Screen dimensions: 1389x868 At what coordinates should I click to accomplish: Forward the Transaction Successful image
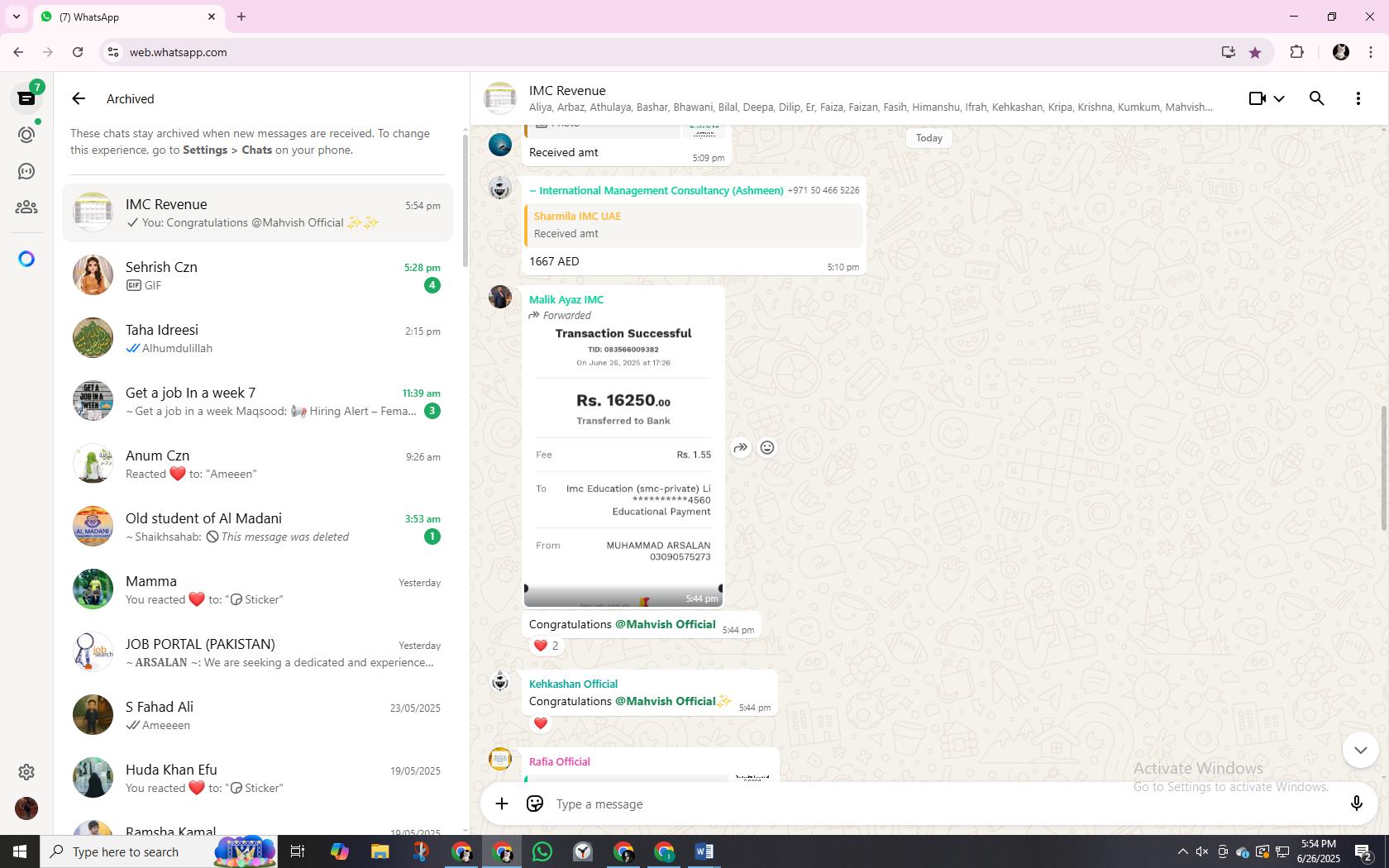click(741, 447)
